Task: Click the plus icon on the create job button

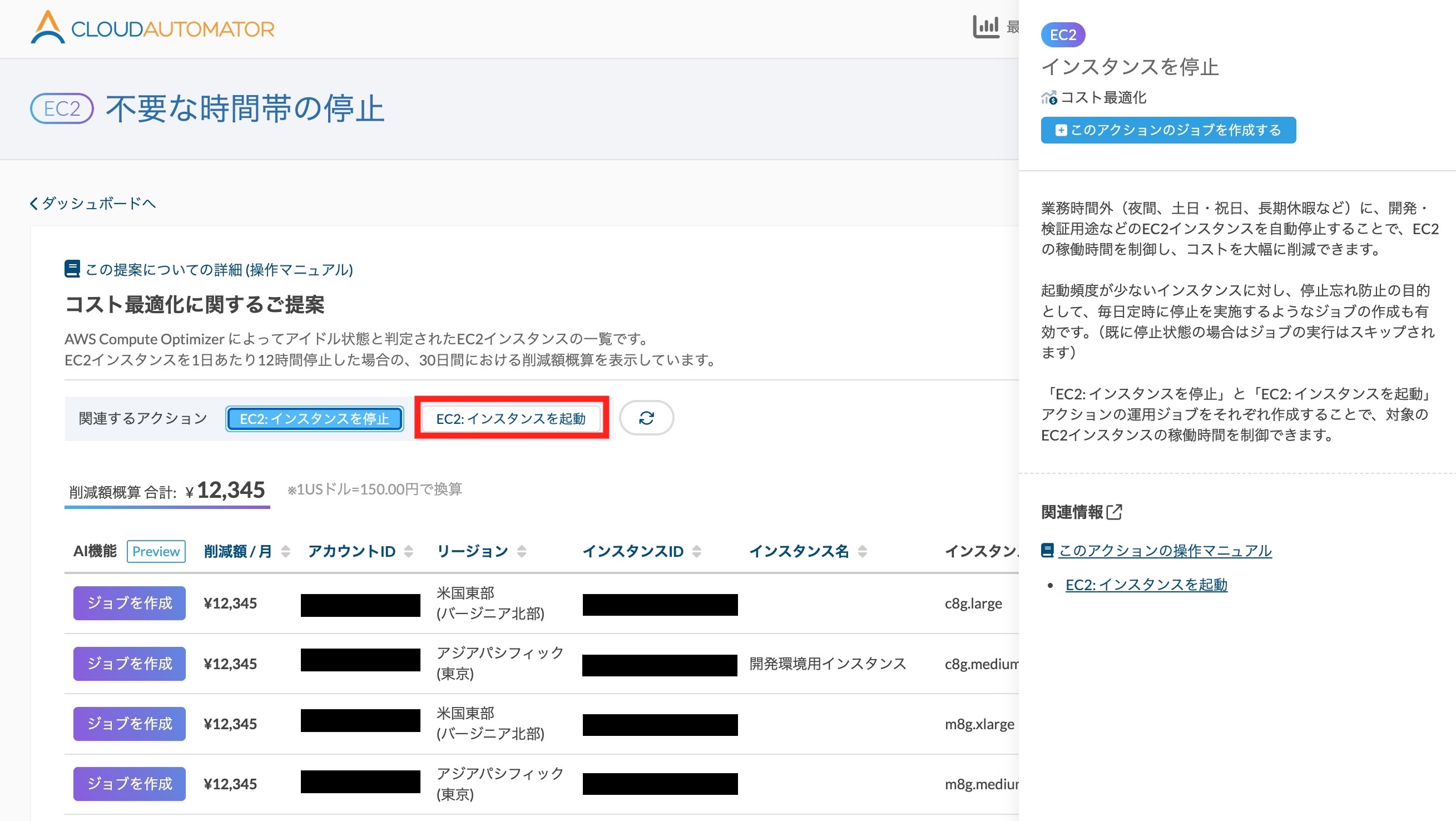Action: [x=1061, y=131]
